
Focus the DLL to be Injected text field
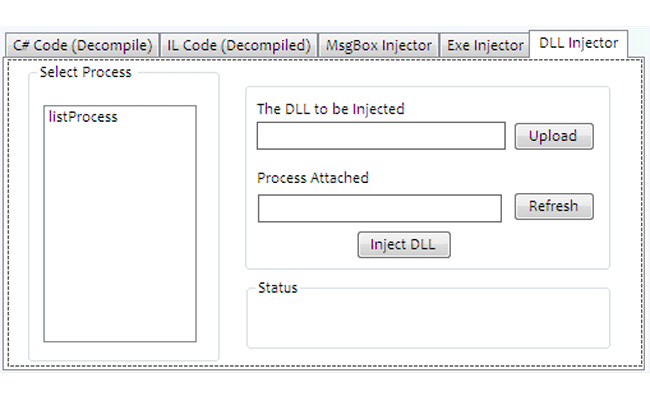click(380, 136)
